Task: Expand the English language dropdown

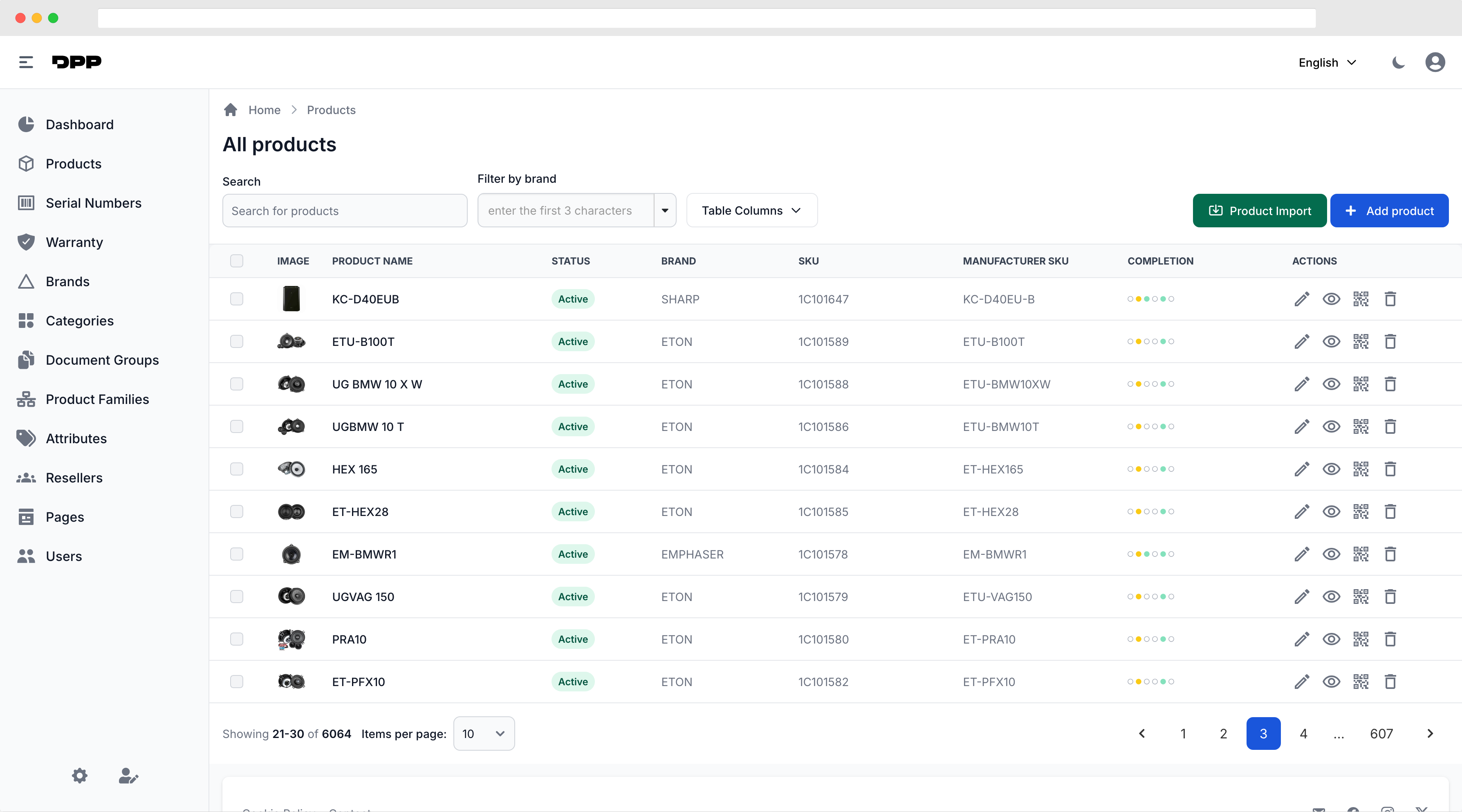Action: (1327, 63)
